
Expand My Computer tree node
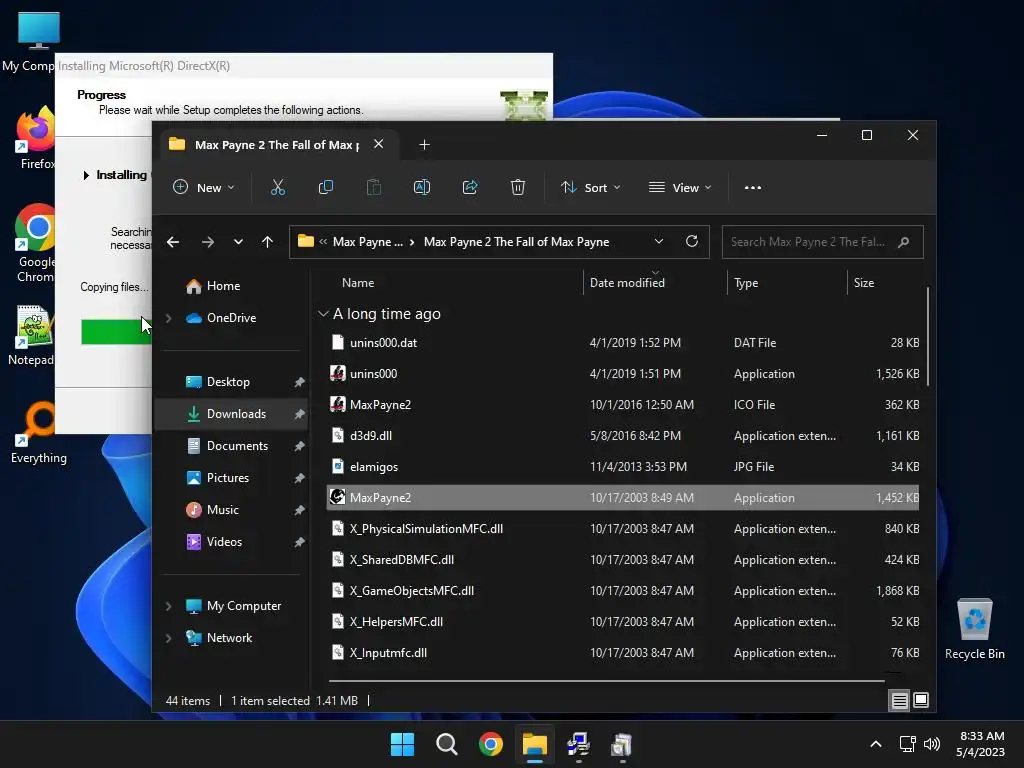point(168,606)
